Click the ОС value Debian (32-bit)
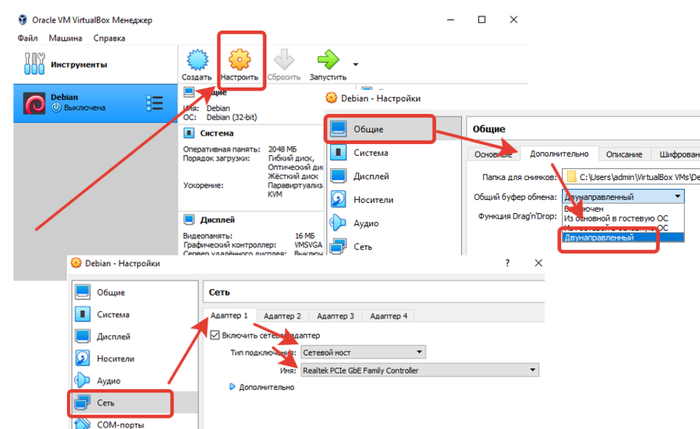Screen dimensions: 700x429 pos(231,117)
